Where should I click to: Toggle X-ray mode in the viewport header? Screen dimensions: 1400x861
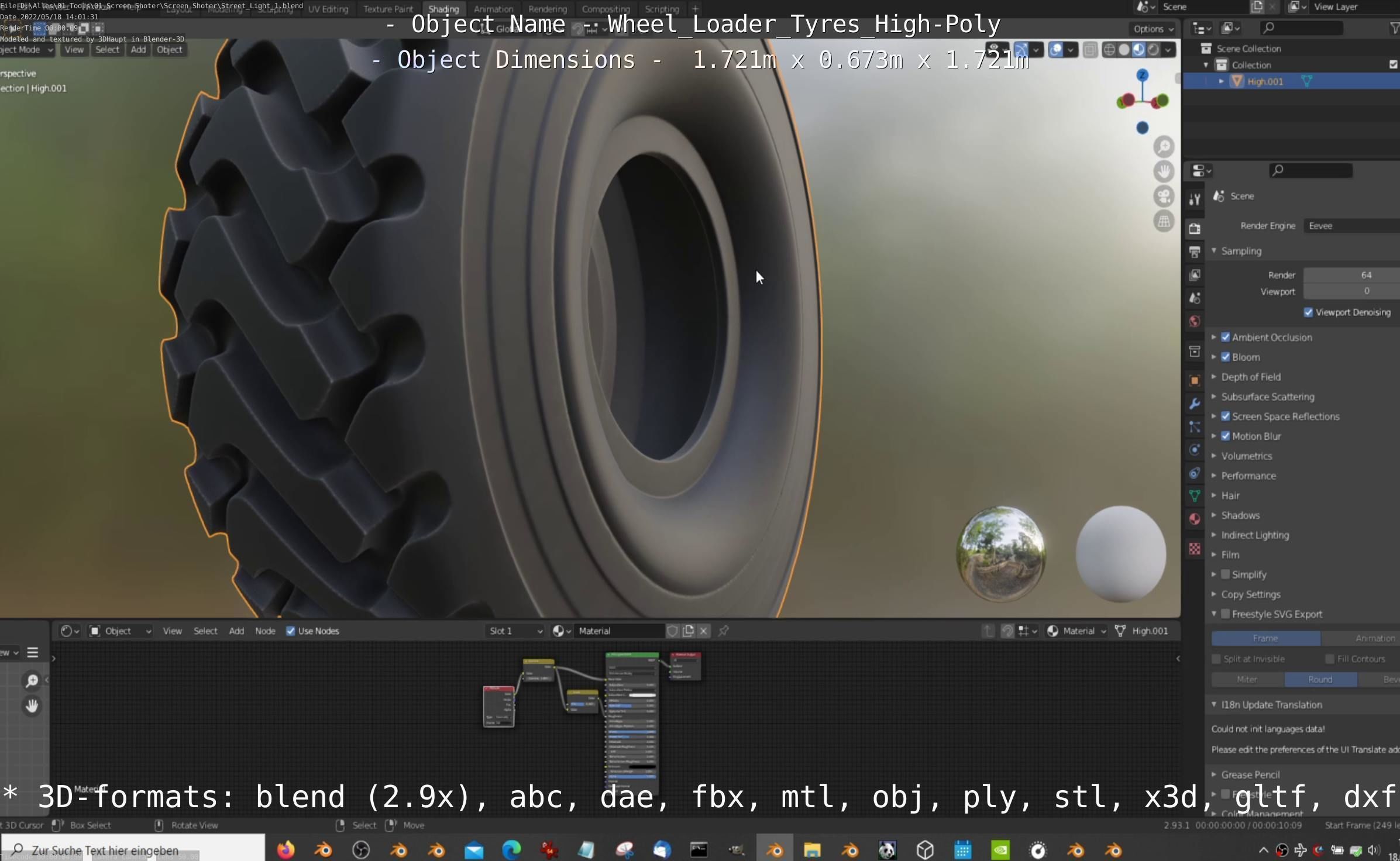coord(1090,50)
